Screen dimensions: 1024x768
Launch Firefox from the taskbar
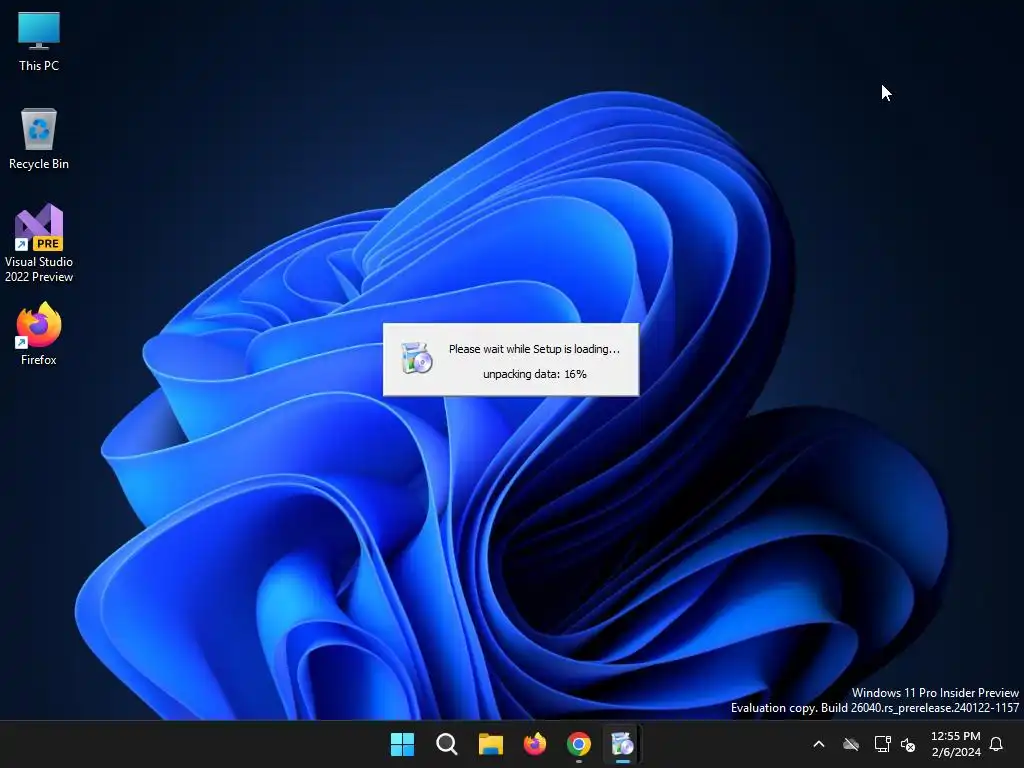[x=535, y=744]
